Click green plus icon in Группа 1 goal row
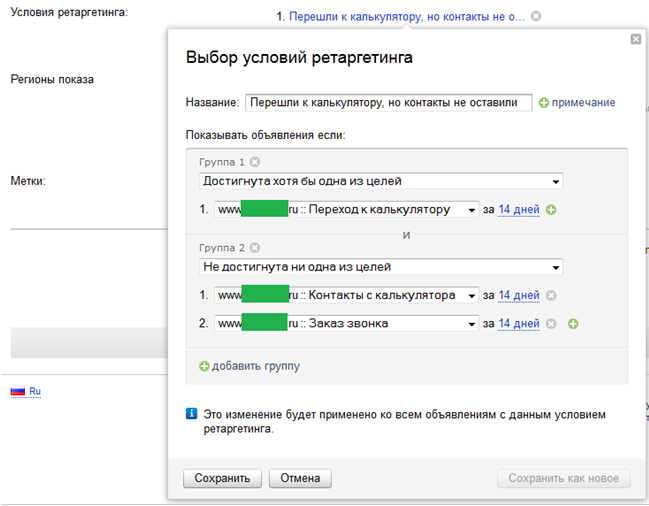 click(551, 210)
